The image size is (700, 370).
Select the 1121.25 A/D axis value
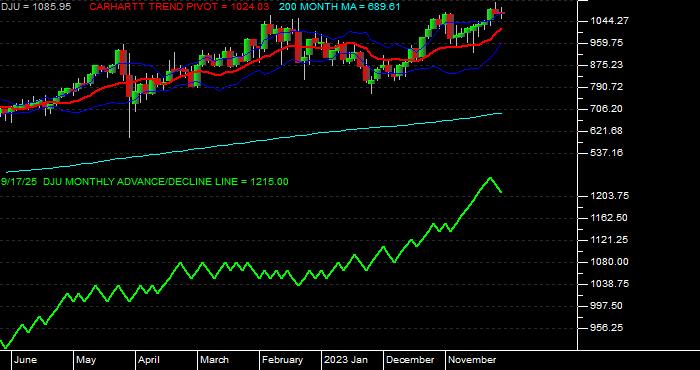point(609,240)
